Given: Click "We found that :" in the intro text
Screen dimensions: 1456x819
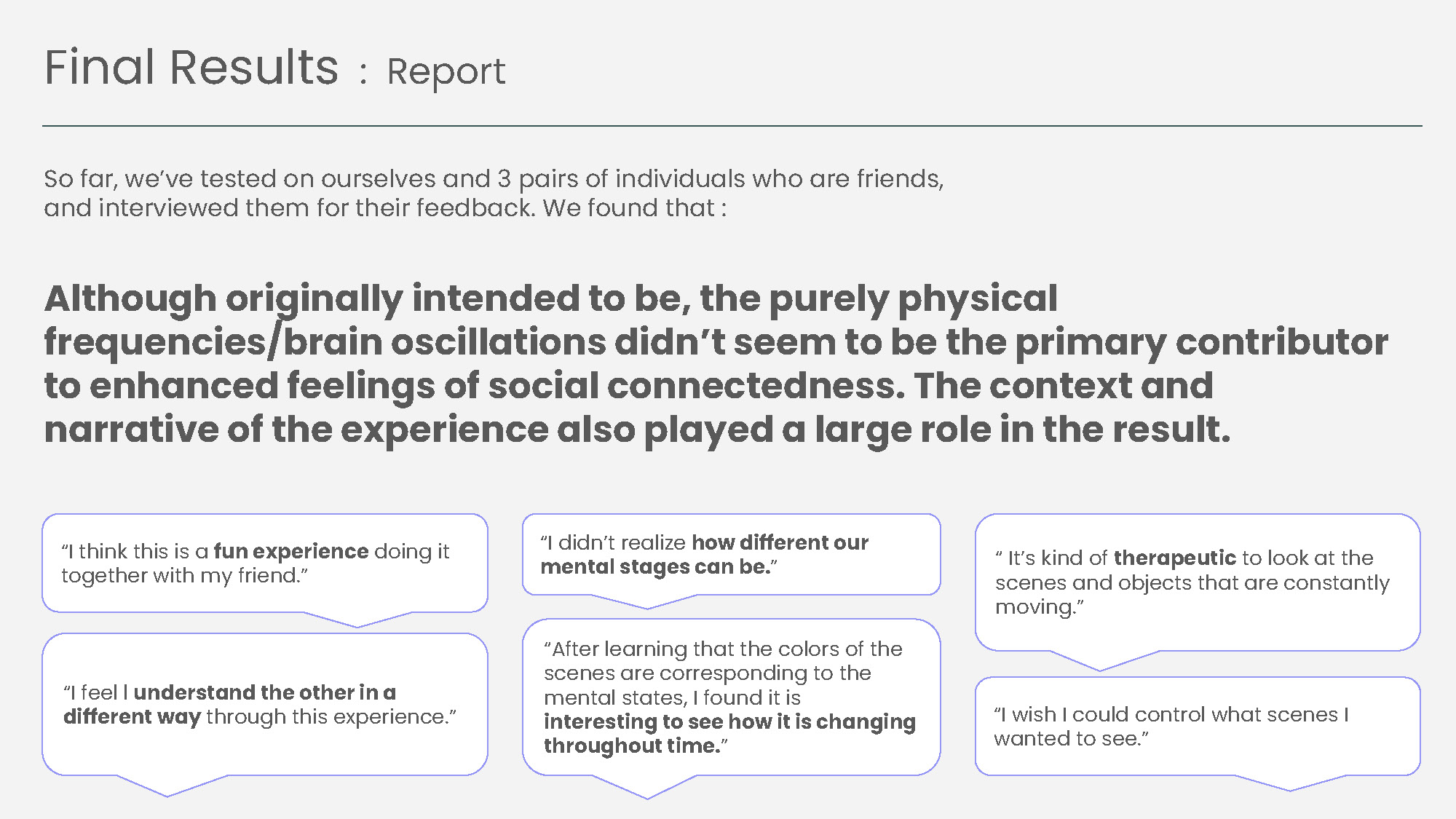Looking at the screenshot, I should (x=635, y=207).
